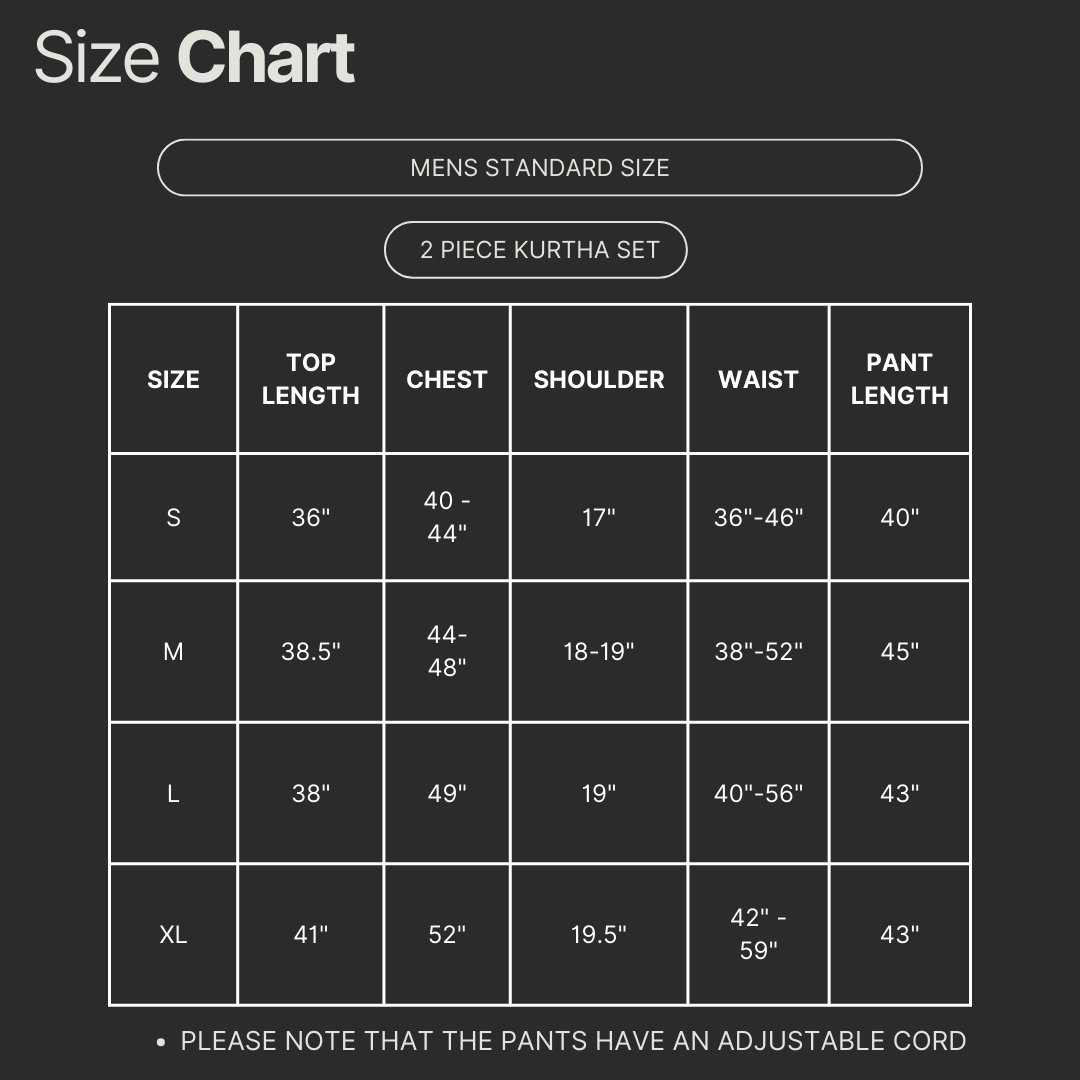The image size is (1080, 1080).
Task: Select the 2 PIECE KURTHA SET label
Action: click(536, 250)
